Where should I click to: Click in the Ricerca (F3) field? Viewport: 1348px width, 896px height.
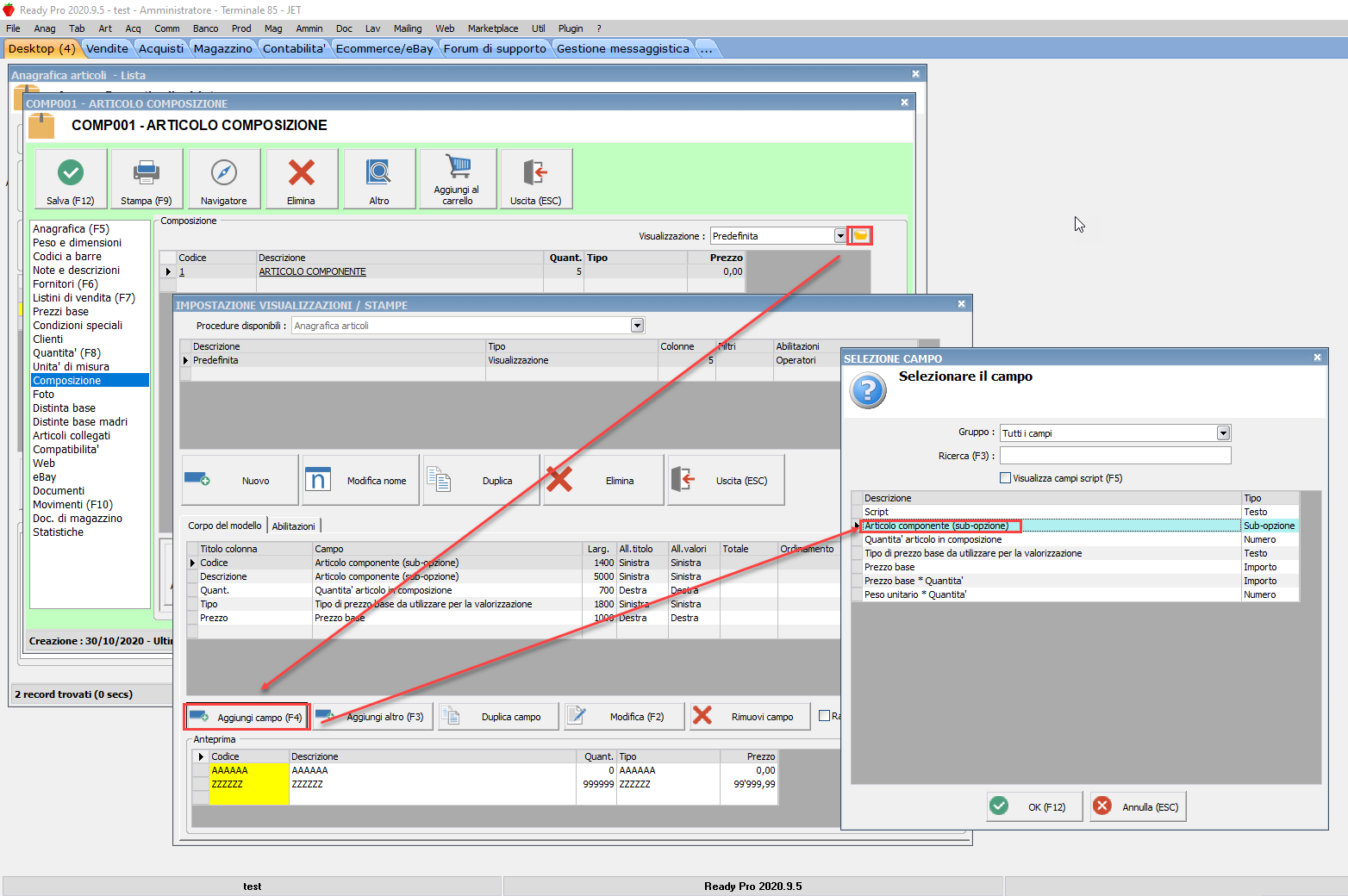coord(1115,456)
